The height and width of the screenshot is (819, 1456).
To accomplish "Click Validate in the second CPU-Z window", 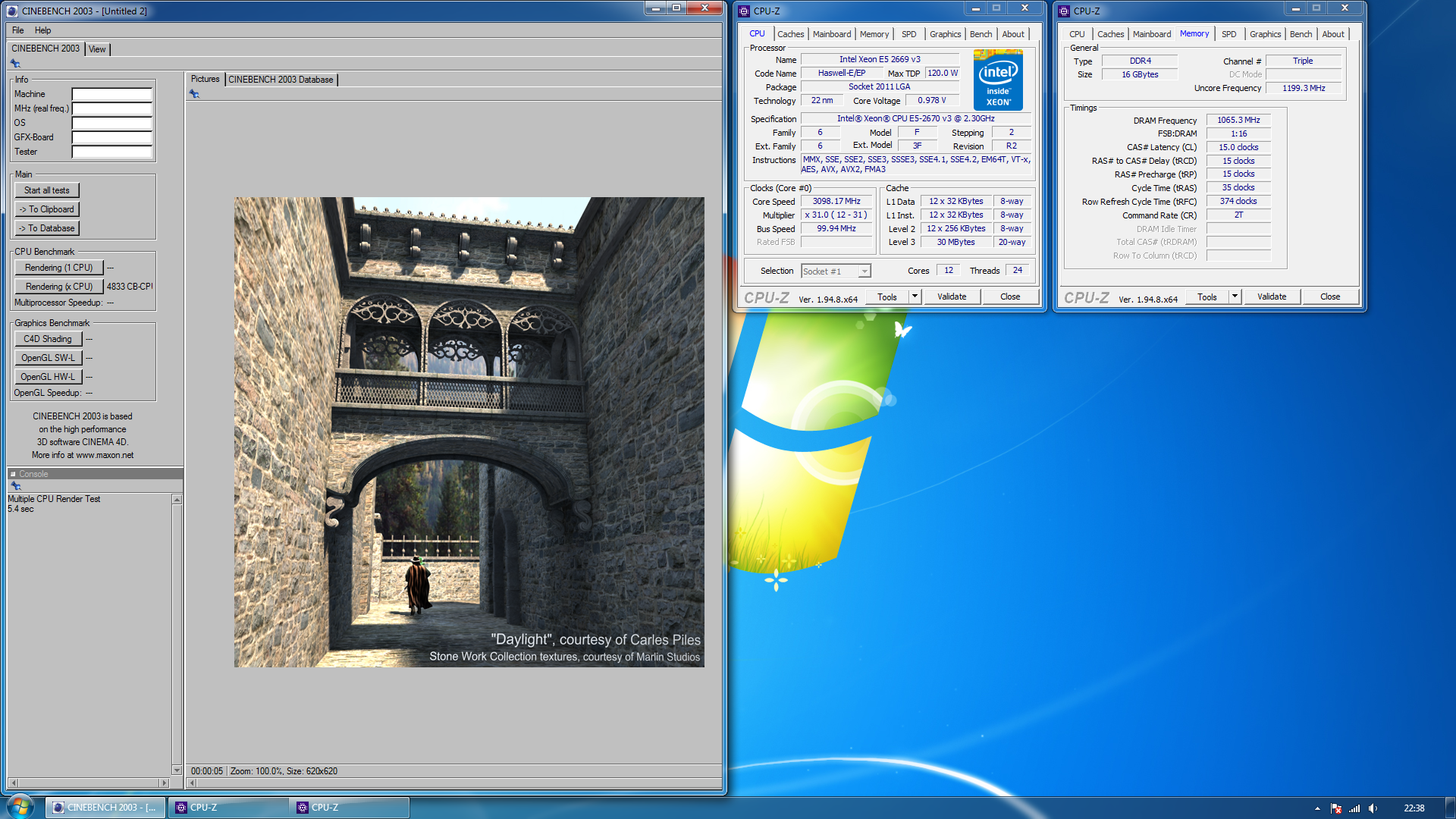I will pos(1272,297).
